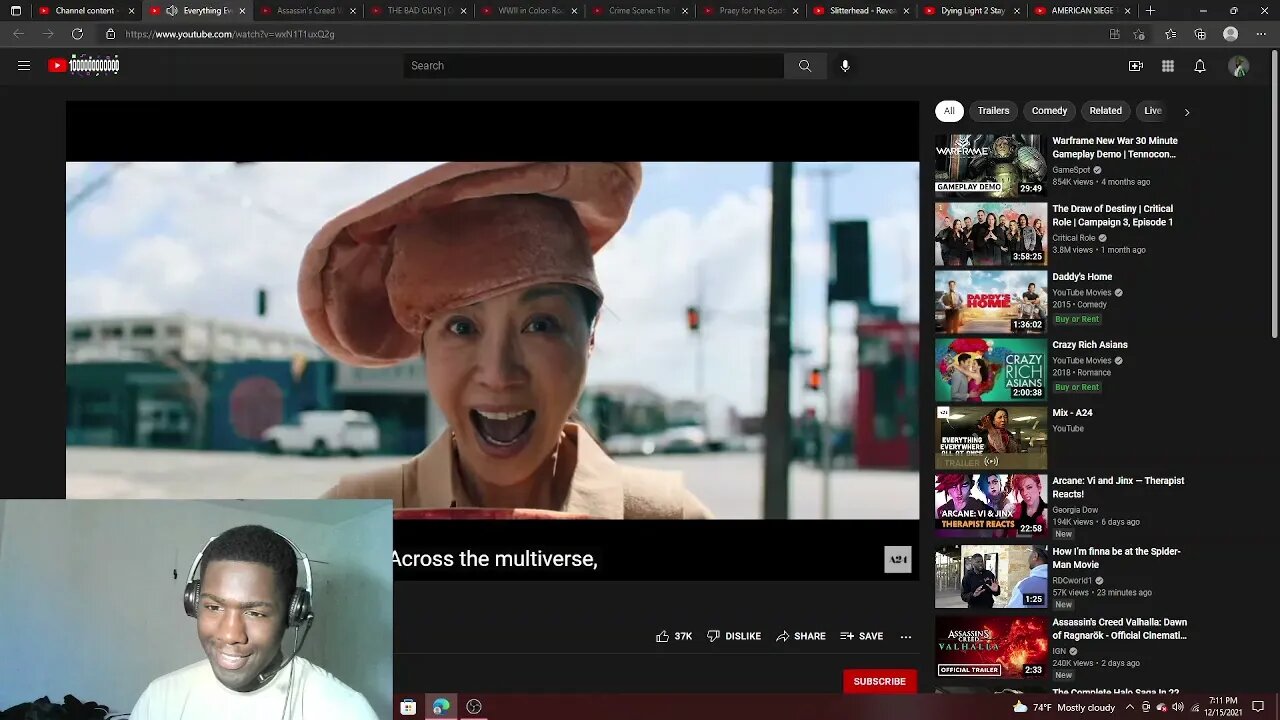Open Warframe New War Gameplay Demo video title
Screen dimensions: 1280x720
click(x=1114, y=148)
